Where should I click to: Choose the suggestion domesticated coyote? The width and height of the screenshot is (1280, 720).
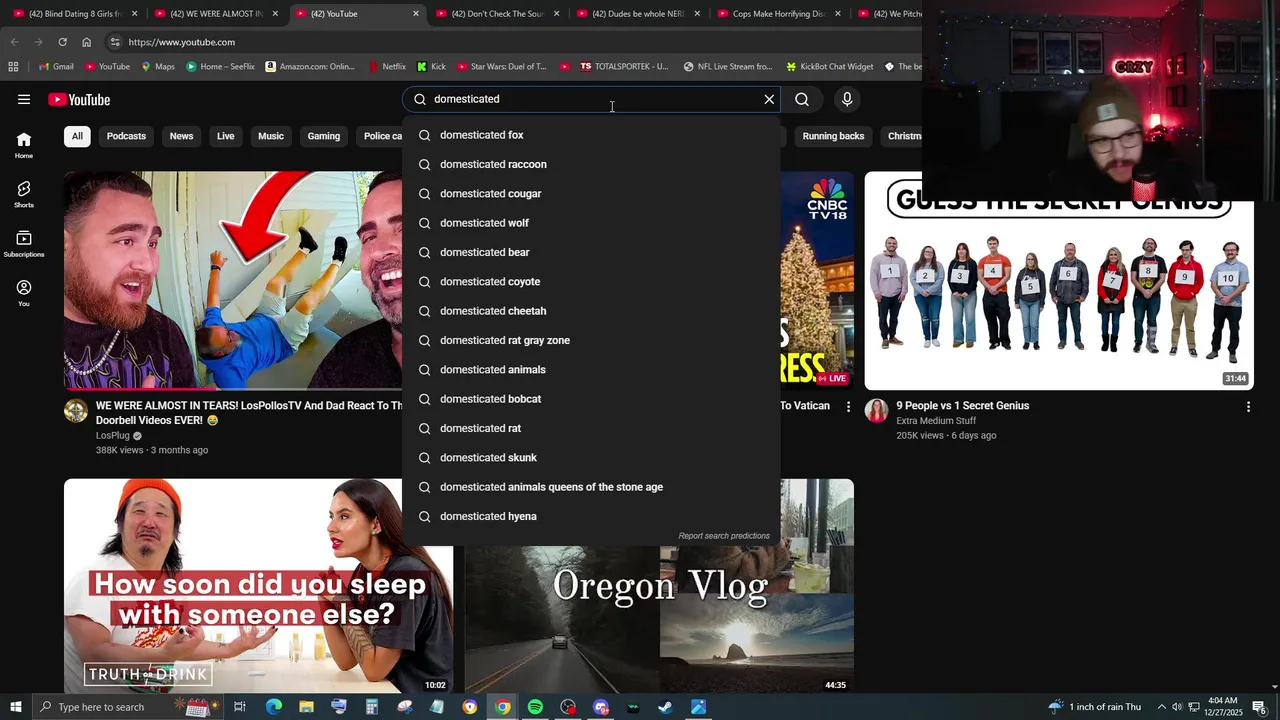(591, 282)
